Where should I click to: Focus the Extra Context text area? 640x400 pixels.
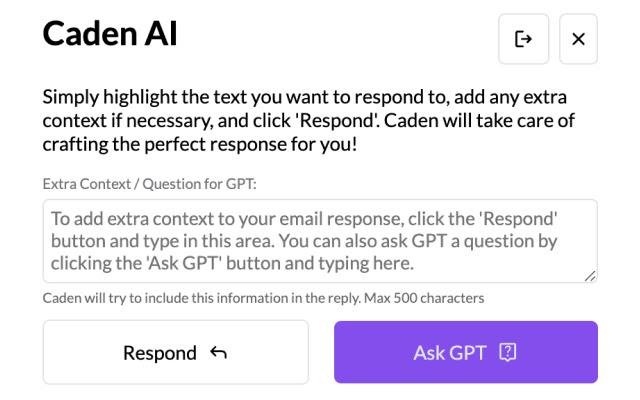click(x=320, y=241)
